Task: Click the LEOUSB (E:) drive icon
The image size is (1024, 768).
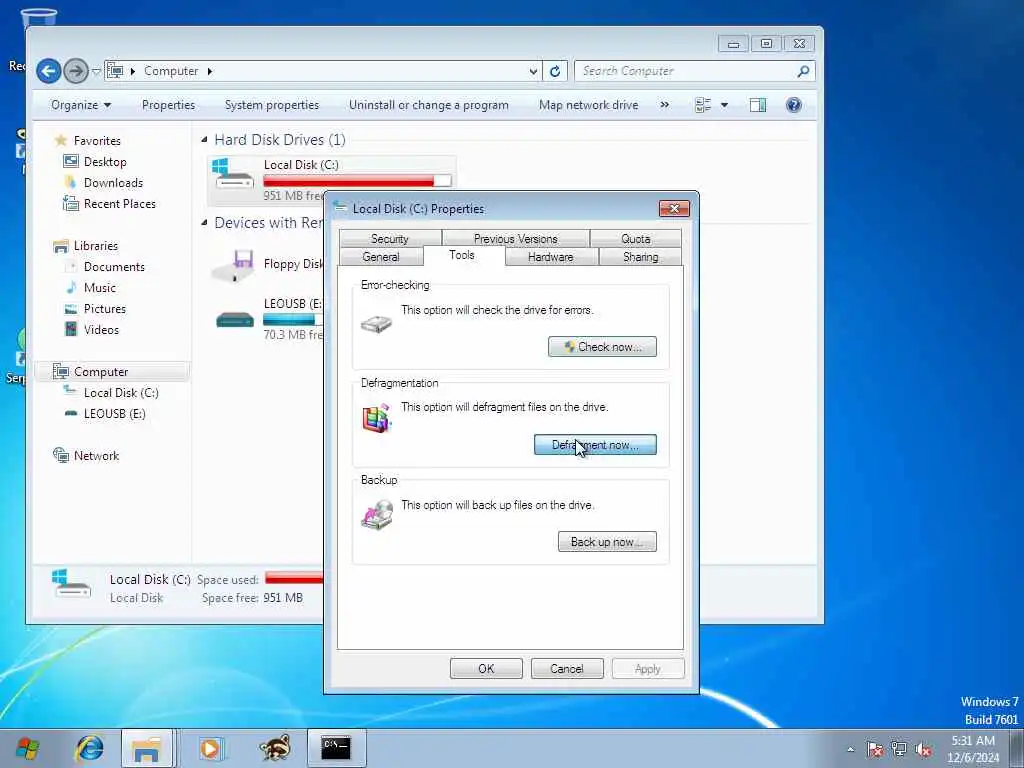Action: (x=234, y=320)
